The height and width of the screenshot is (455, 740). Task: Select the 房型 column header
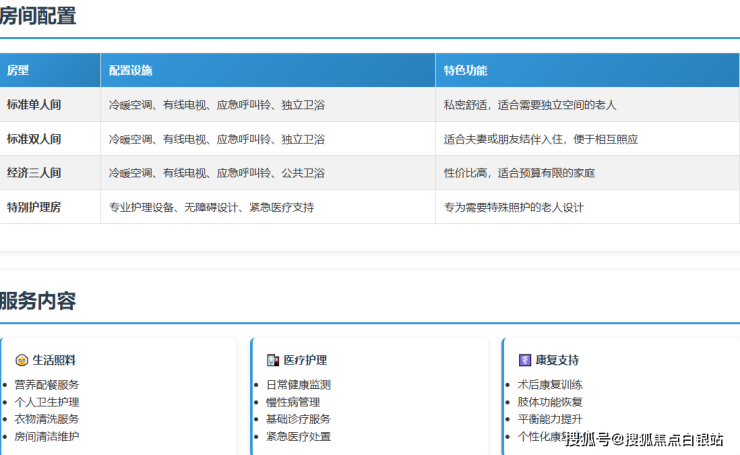coord(18,71)
